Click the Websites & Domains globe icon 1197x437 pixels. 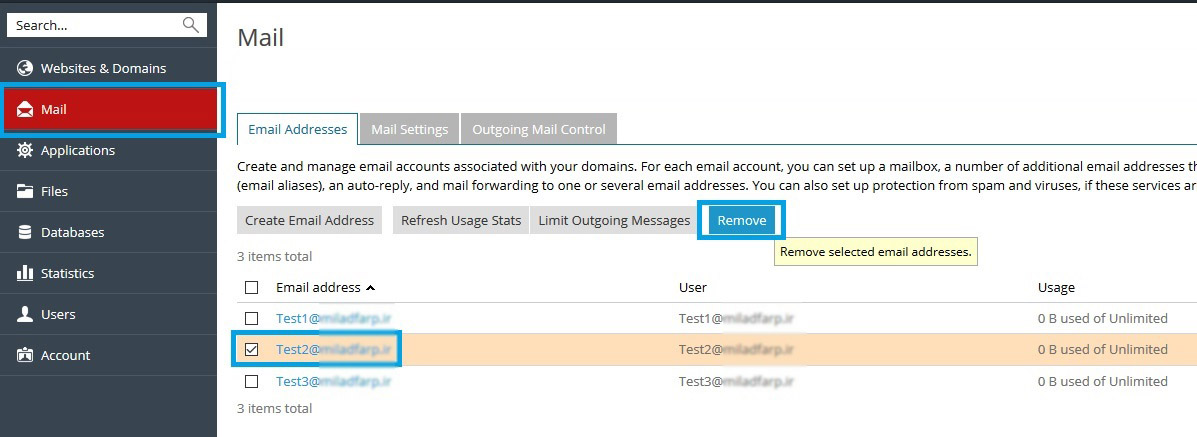(x=25, y=68)
